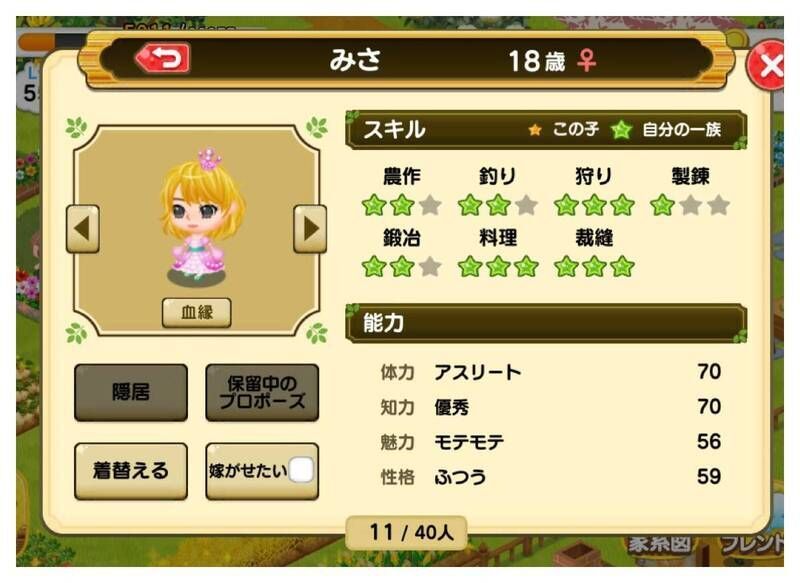Show previous character with left arrow
The width and height of the screenshot is (800, 583).
click(x=83, y=229)
